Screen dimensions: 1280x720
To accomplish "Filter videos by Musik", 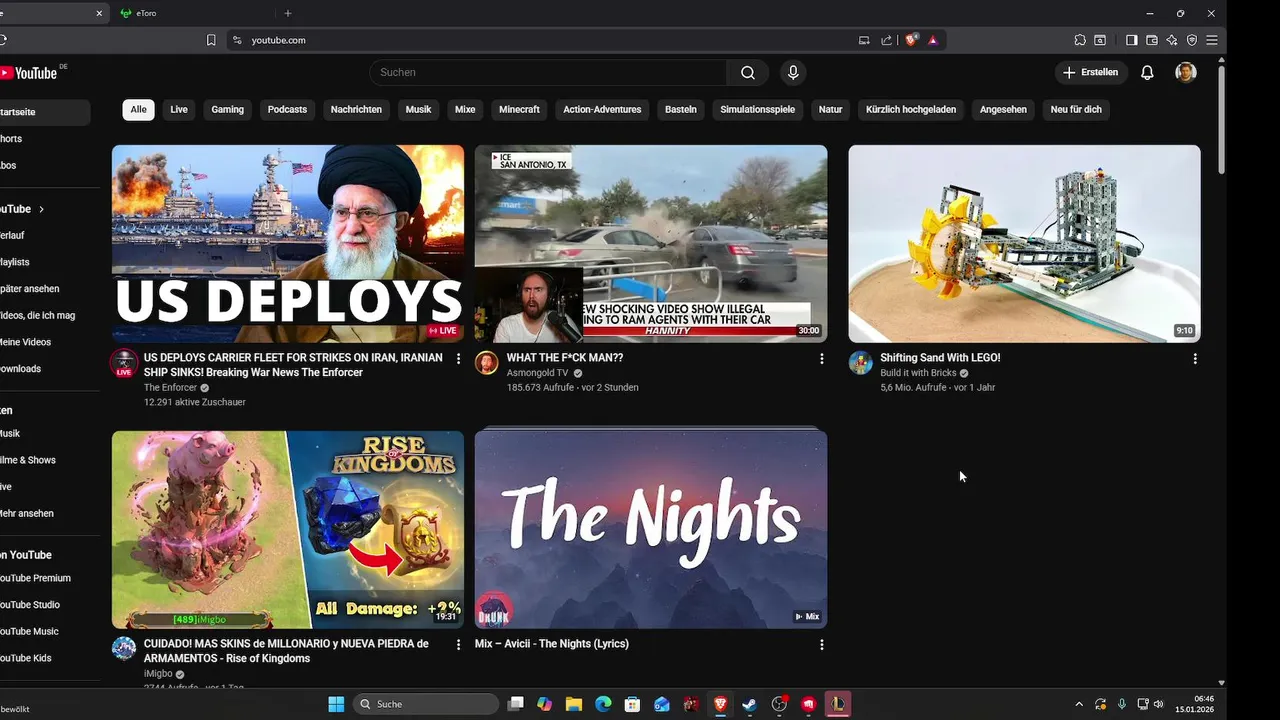I will (x=418, y=109).
